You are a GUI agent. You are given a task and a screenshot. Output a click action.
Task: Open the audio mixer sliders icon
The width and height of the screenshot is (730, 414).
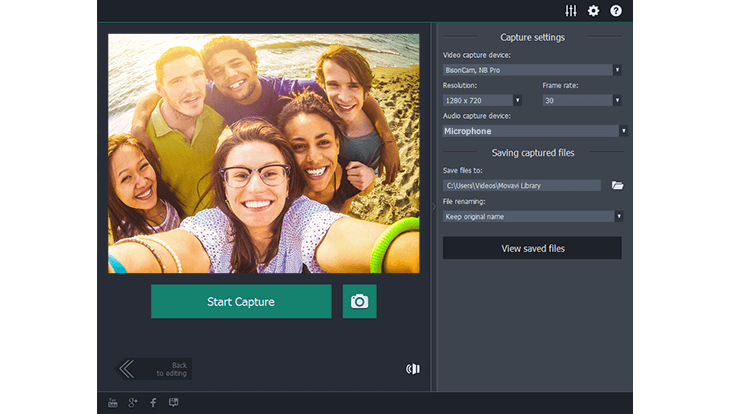571,11
